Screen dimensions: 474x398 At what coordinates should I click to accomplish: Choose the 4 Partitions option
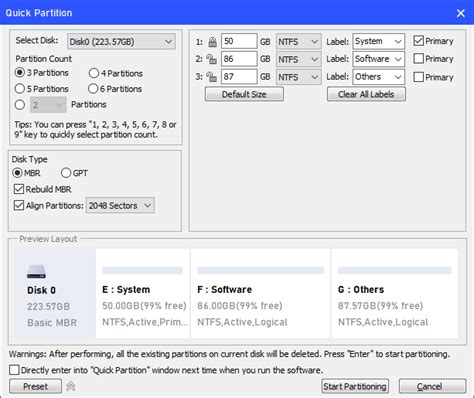(x=116, y=73)
